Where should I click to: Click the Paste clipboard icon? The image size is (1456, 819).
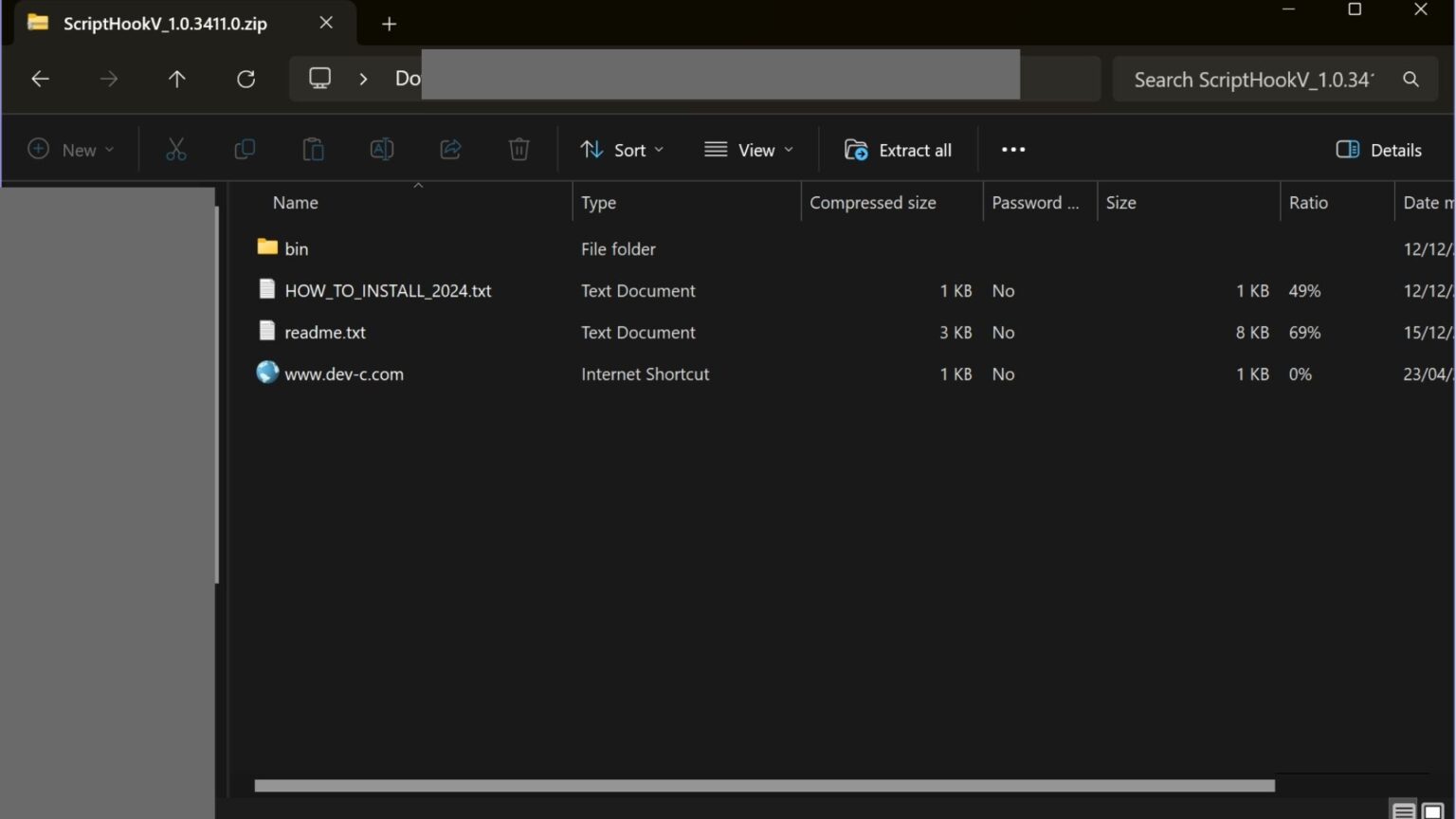coord(313,150)
